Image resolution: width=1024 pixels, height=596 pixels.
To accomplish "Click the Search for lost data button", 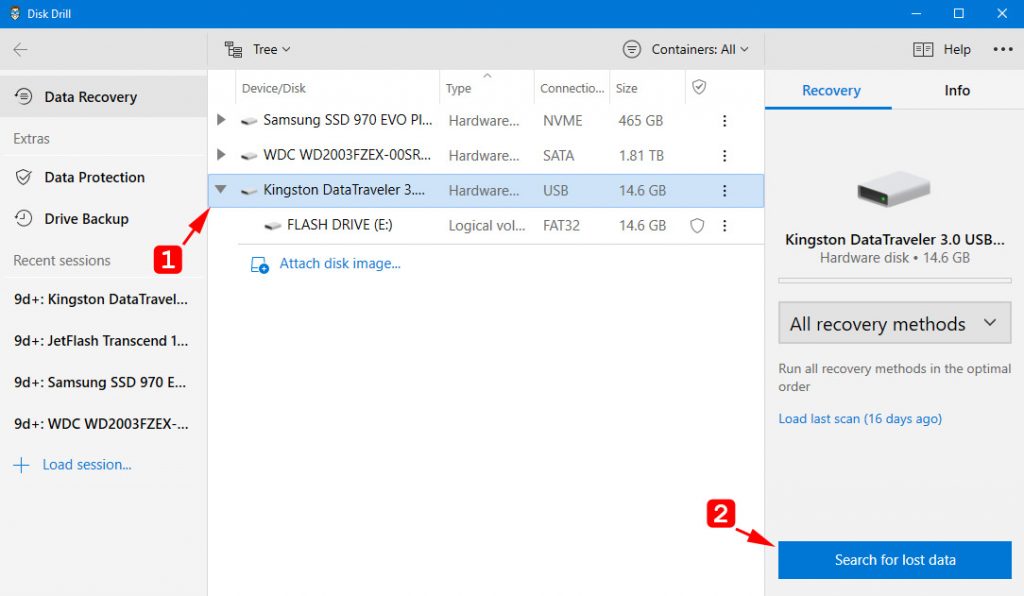I will (893, 560).
